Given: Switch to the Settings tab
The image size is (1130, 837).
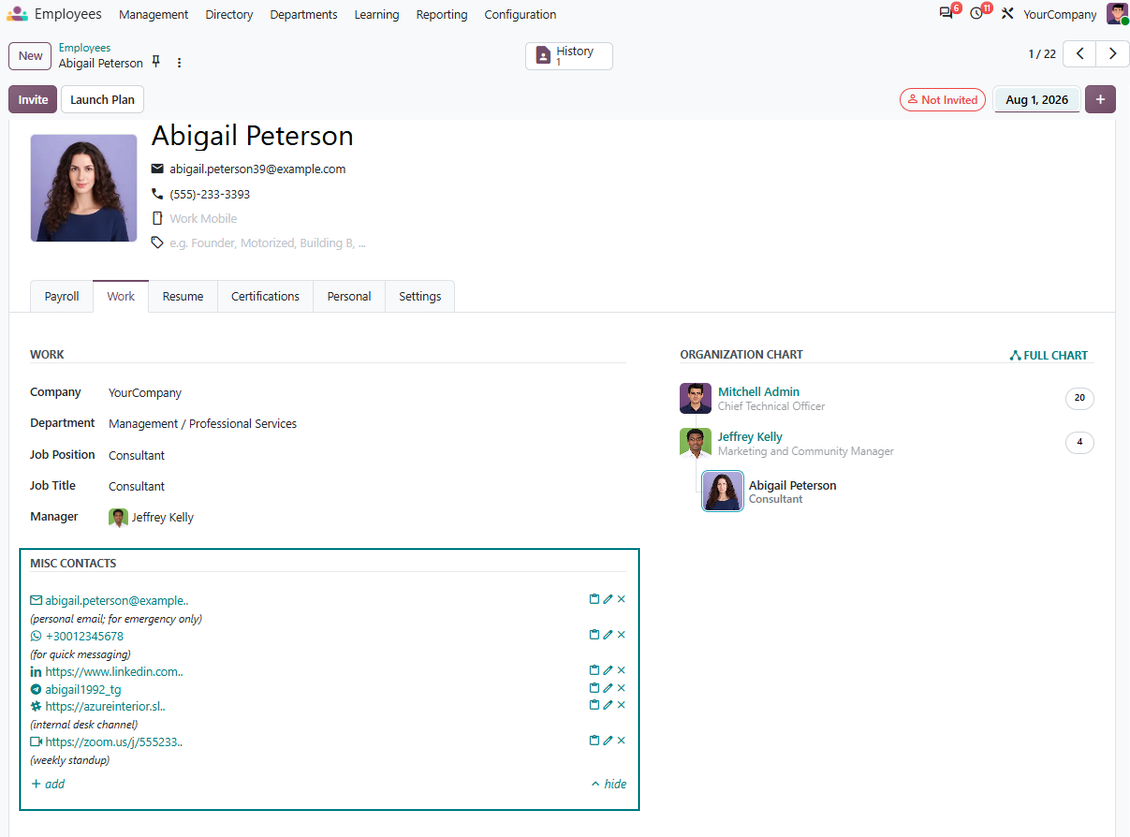Looking at the screenshot, I should point(420,296).
